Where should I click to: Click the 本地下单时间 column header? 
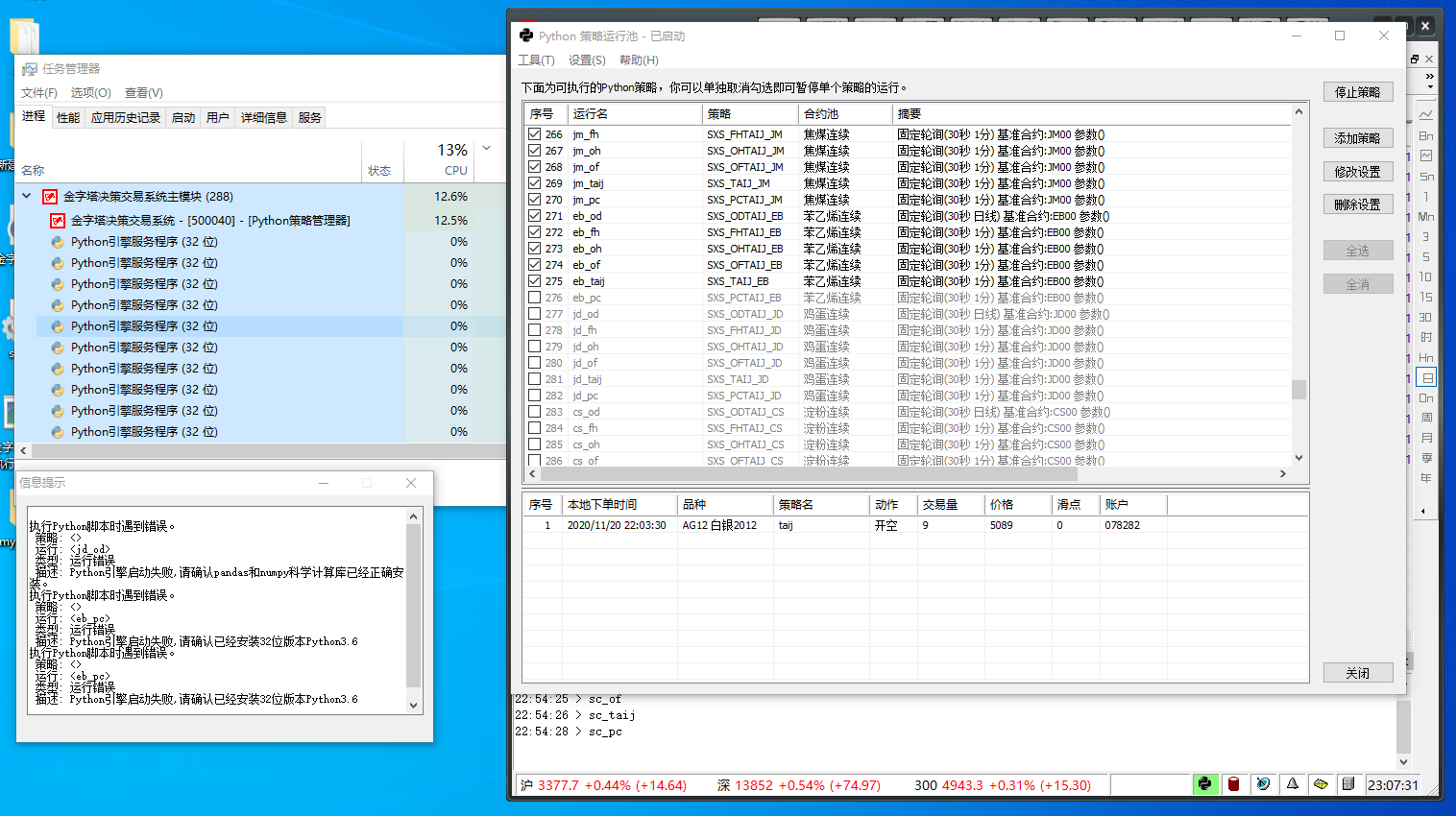[619, 505]
